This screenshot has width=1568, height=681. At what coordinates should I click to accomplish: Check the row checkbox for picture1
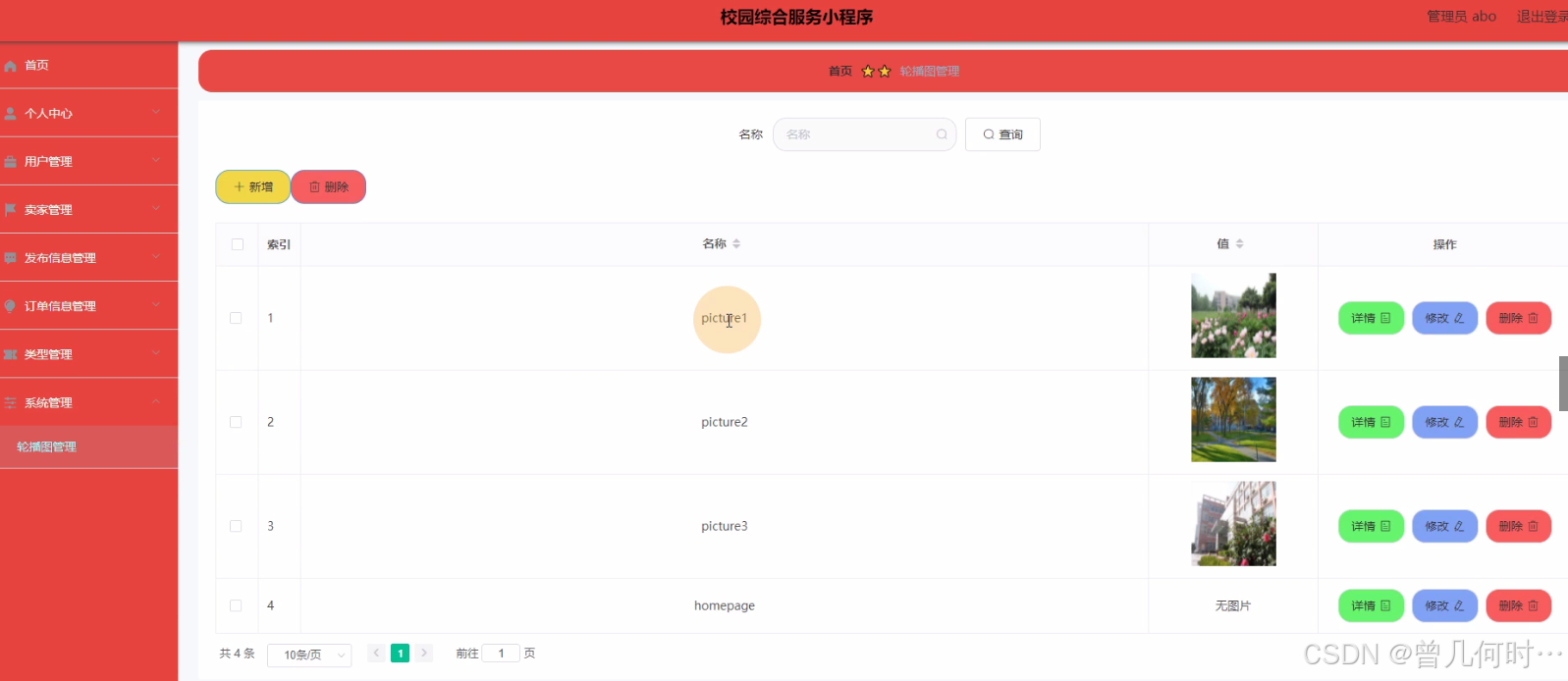(236, 318)
